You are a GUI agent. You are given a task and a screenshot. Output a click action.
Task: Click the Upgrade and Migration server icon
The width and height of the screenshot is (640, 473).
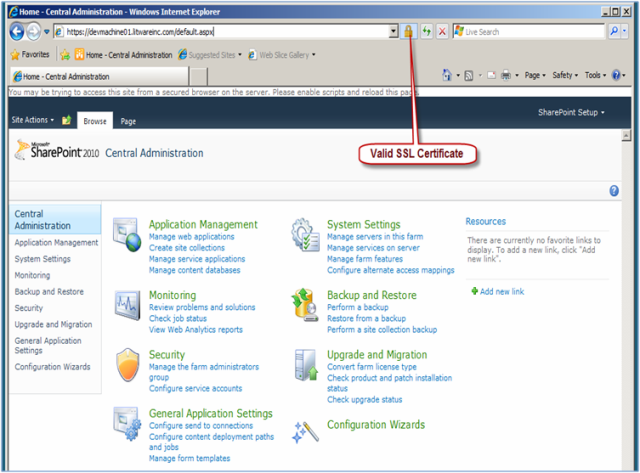point(306,364)
